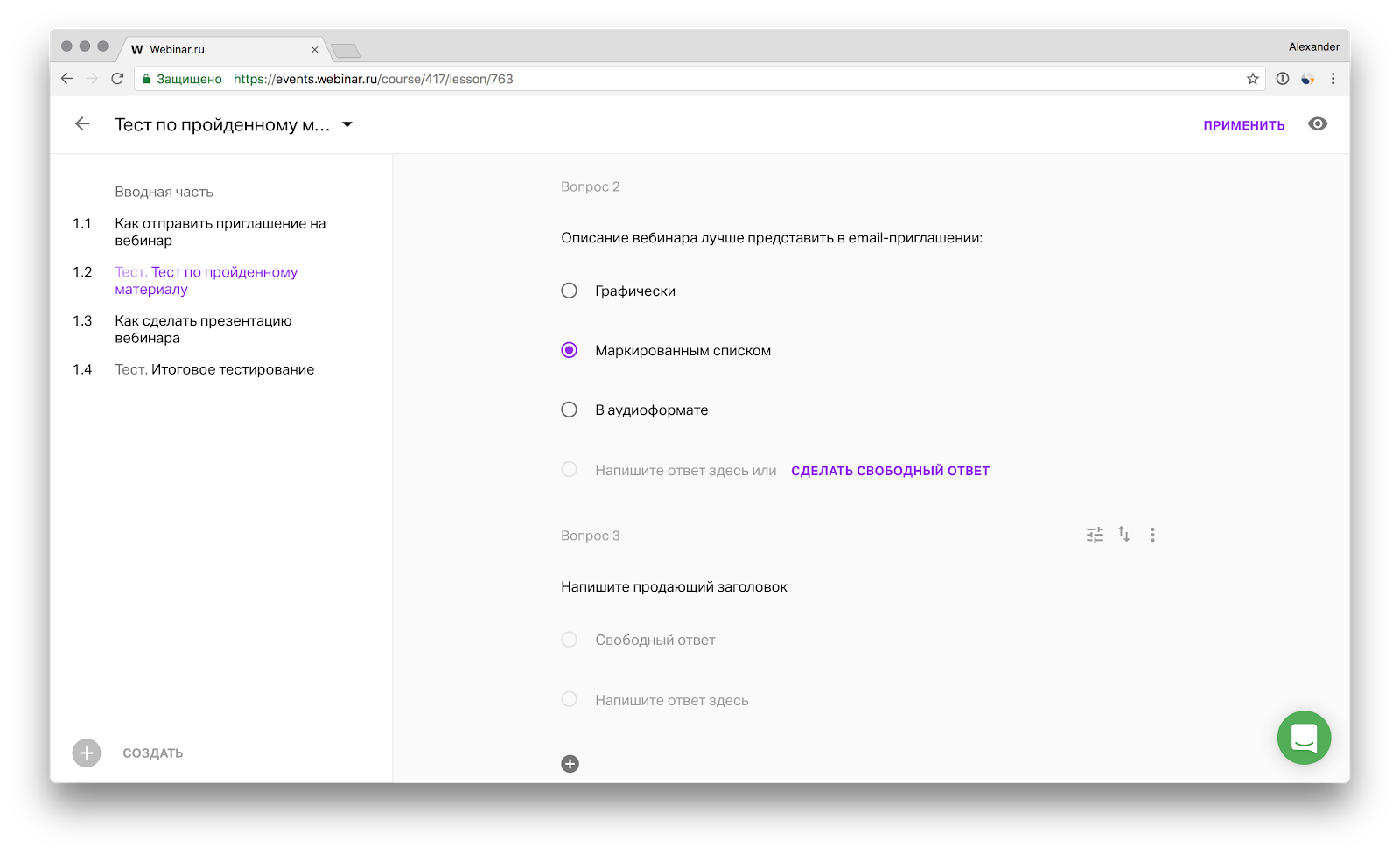Choose the В аудиоформате radio option
The image size is (1400, 855).
click(x=570, y=410)
